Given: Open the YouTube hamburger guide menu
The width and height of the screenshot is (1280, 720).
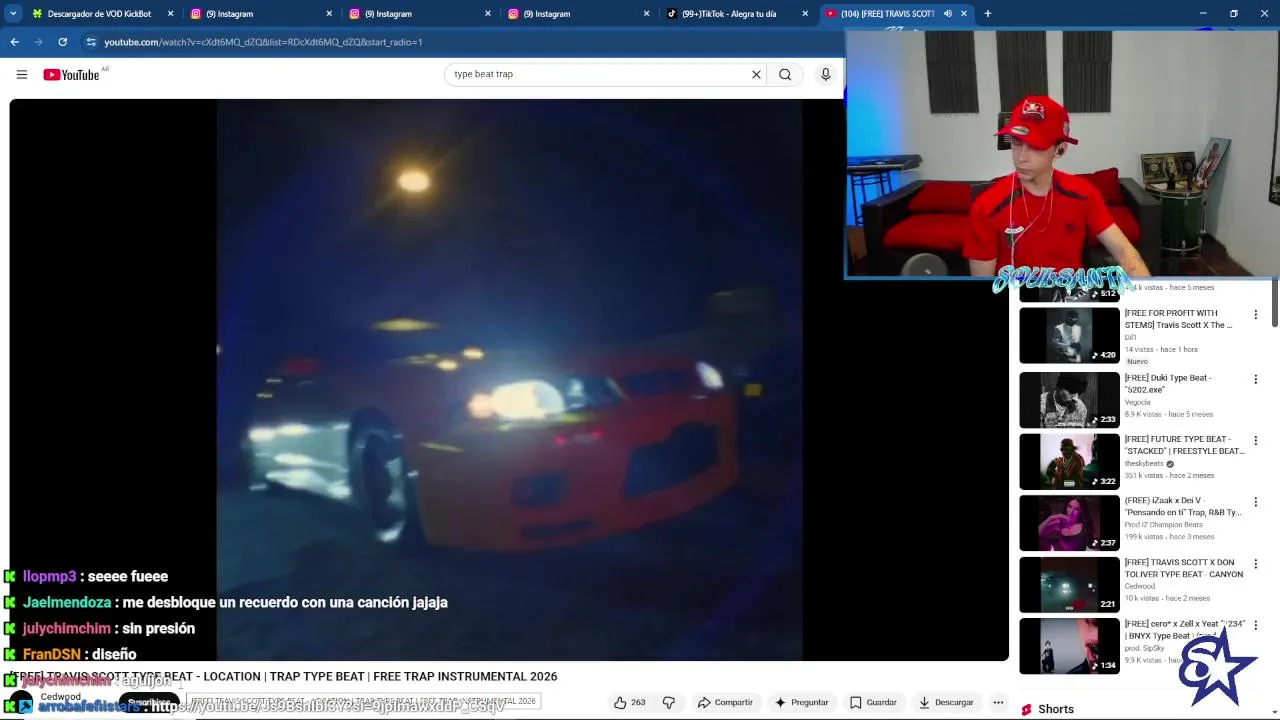Looking at the screenshot, I should 21,74.
